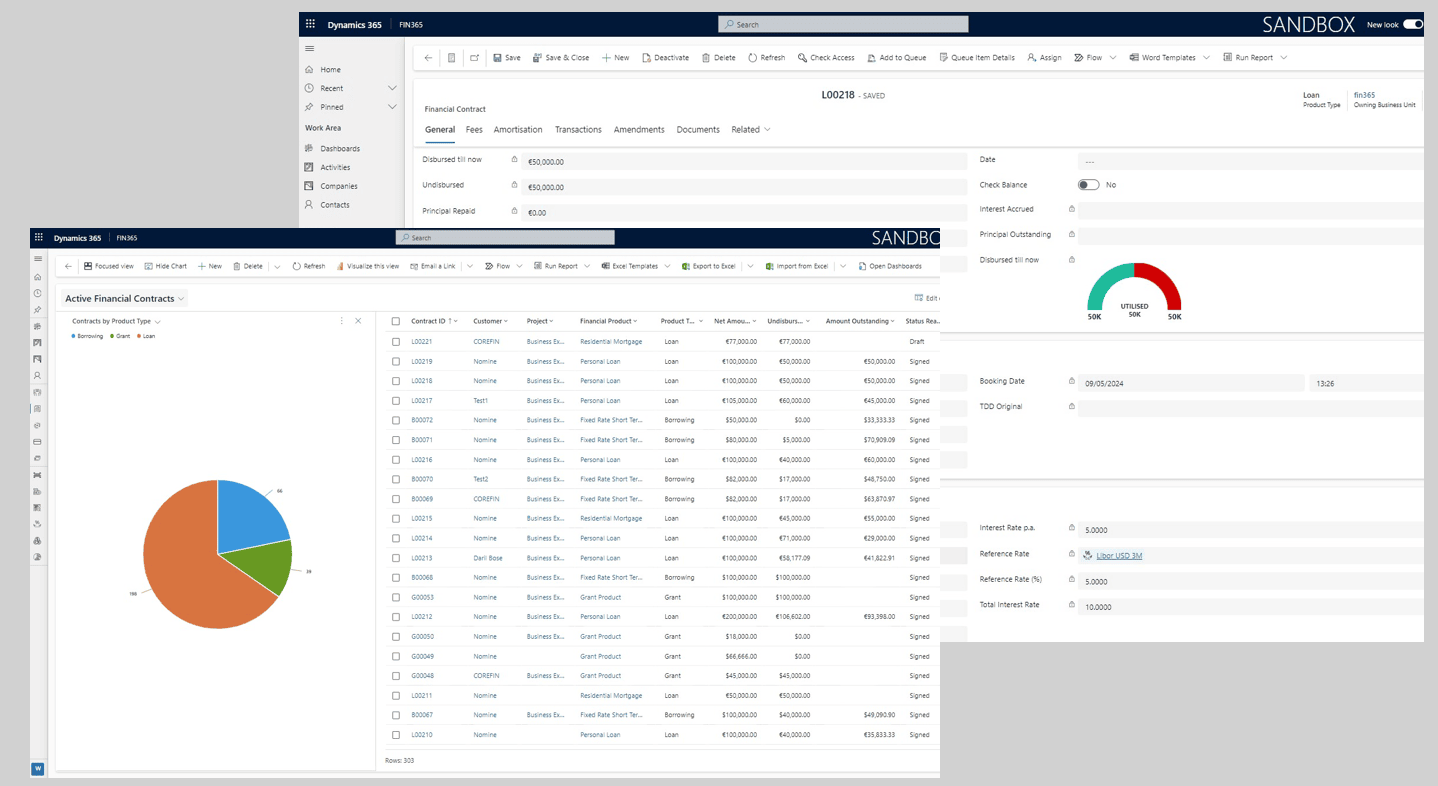Image resolution: width=1438 pixels, height=786 pixels.
Task: Open the Transactions tab
Action: click(x=578, y=130)
